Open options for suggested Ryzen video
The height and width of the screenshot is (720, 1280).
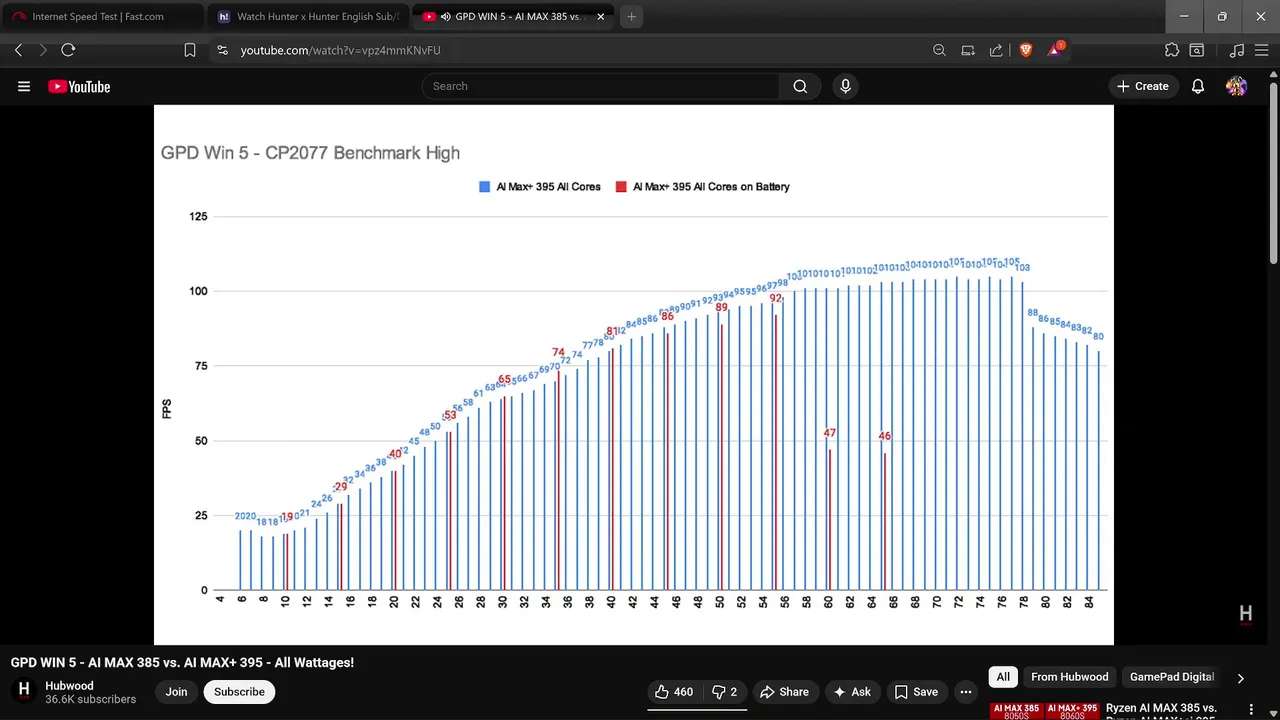click(1250, 710)
